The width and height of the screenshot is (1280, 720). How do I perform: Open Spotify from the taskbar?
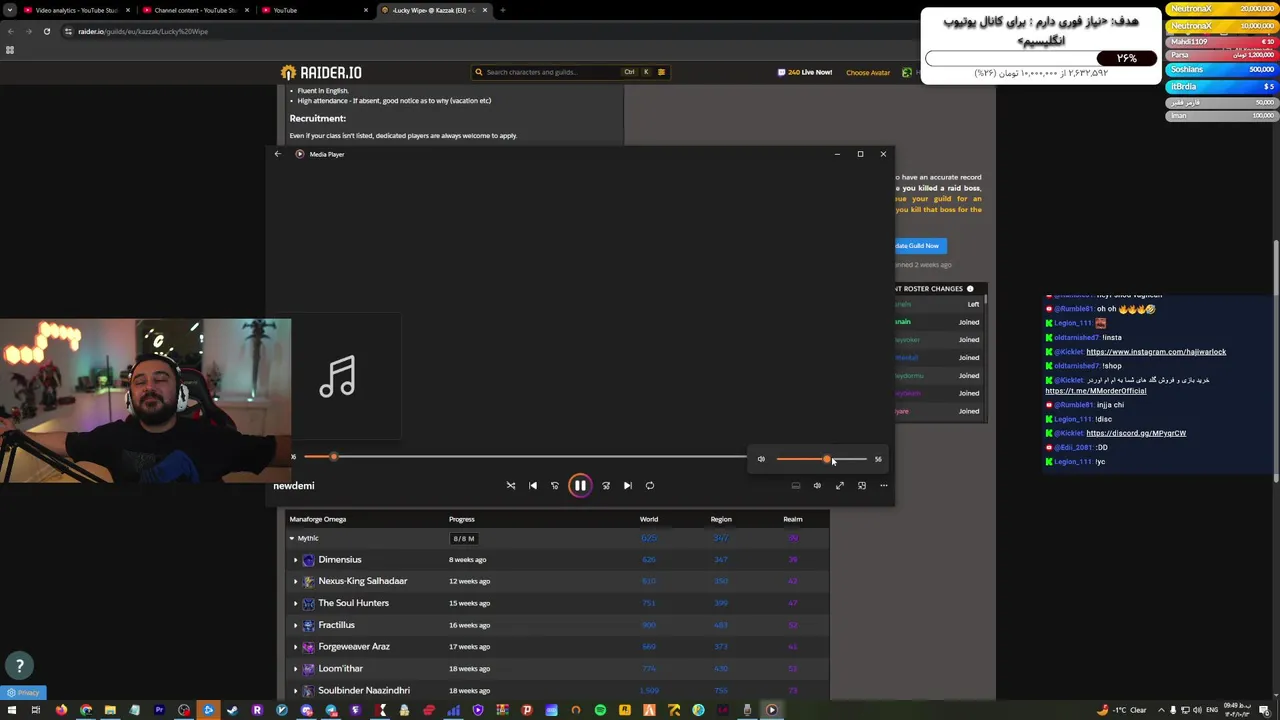(600, 710)
